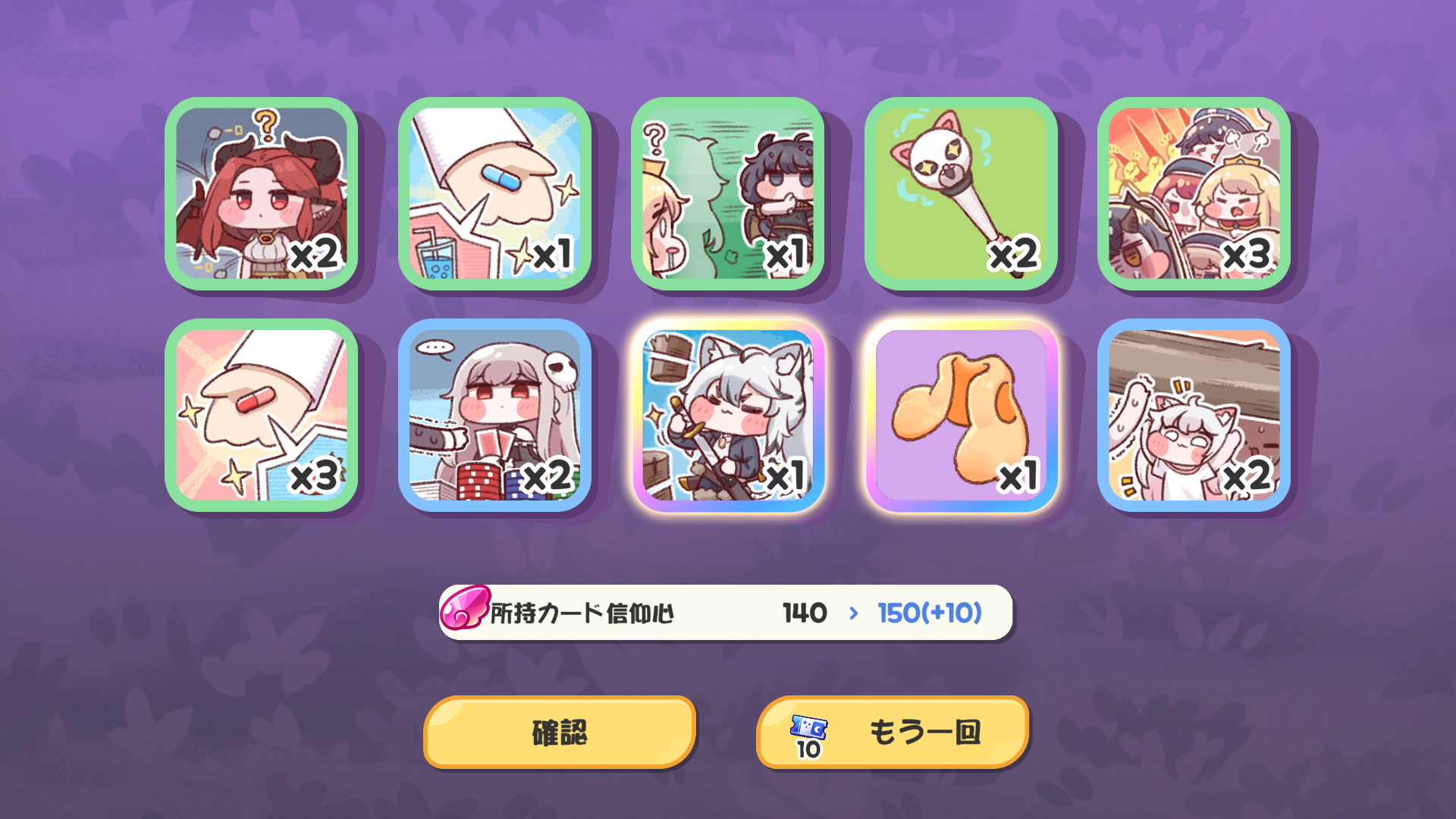Click the crowd with princess card x3
The height and width of the screenshot is (819, 1456).
click(x=1194, y=193)
